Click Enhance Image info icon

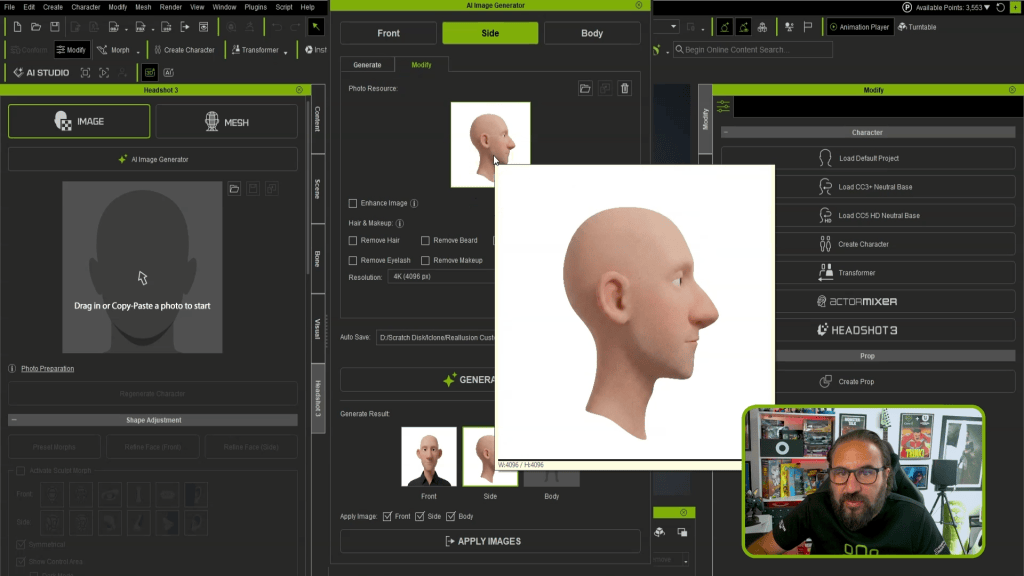[x=414, y=203]
